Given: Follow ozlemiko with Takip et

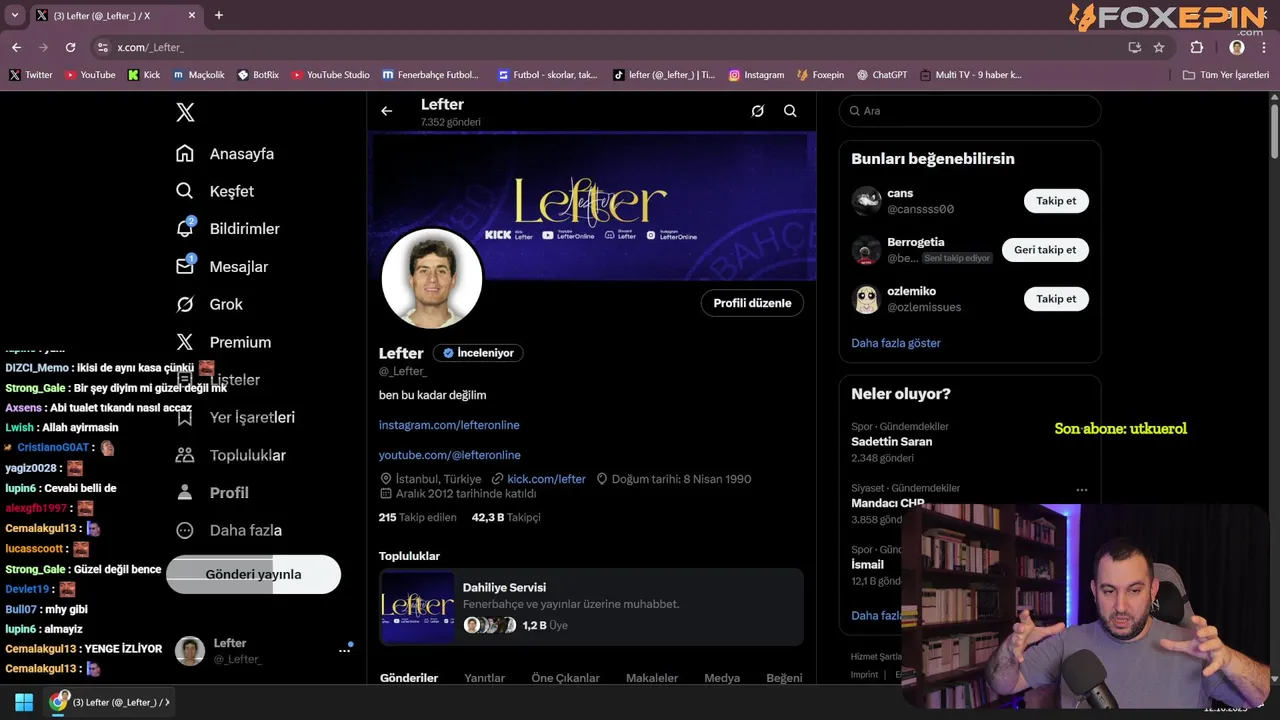Looking at the screenshot, I should (x=1056, y=299).
